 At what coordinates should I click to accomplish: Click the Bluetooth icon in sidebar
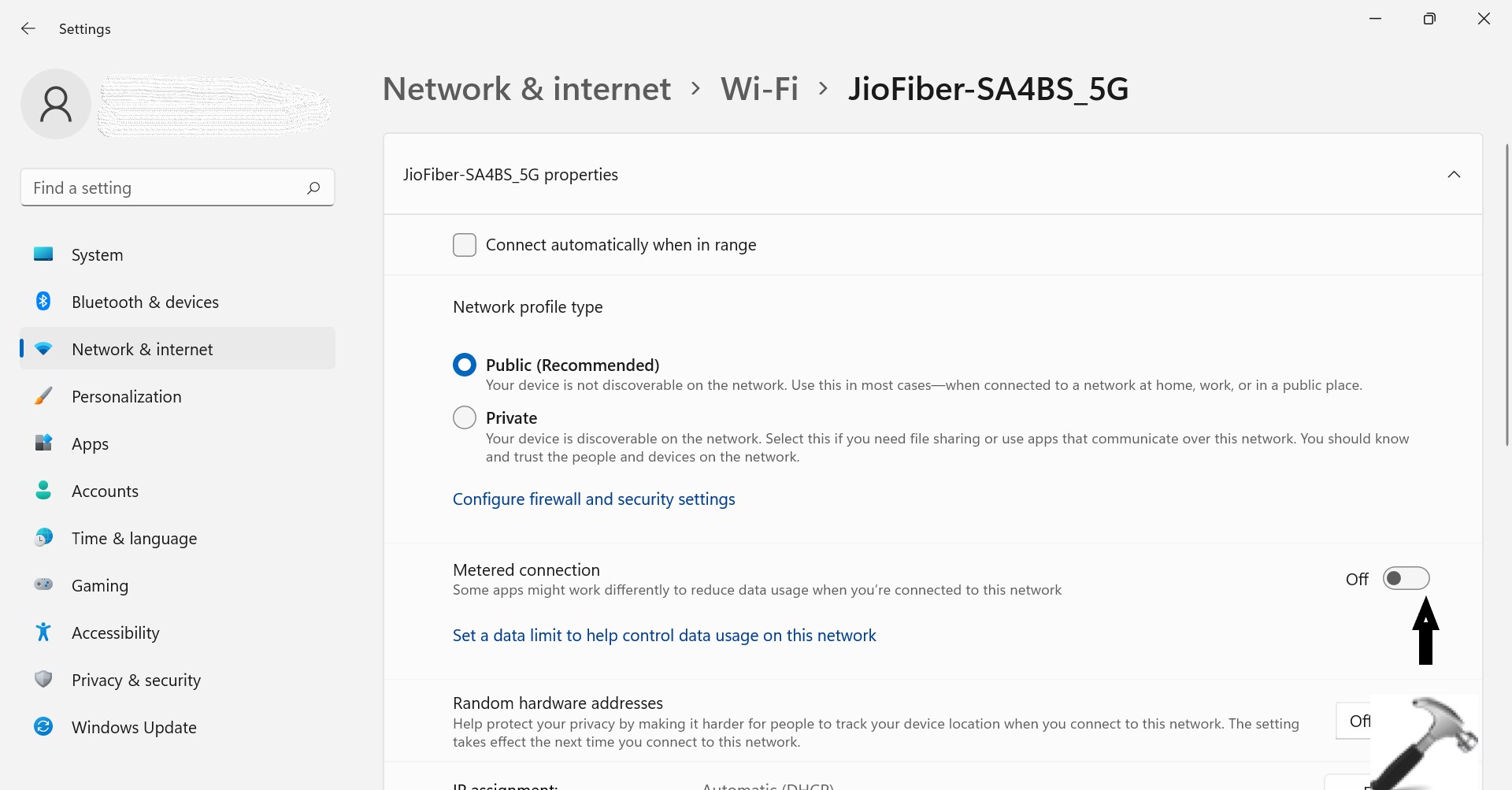coord(43,302)
